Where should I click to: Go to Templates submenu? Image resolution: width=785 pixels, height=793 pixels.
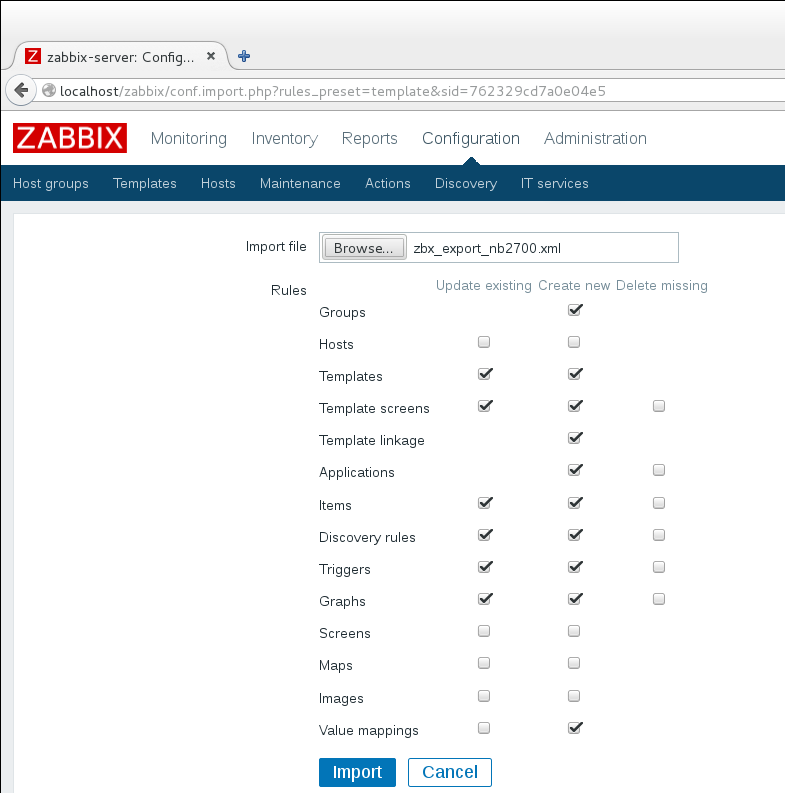(x=145, y=183)
